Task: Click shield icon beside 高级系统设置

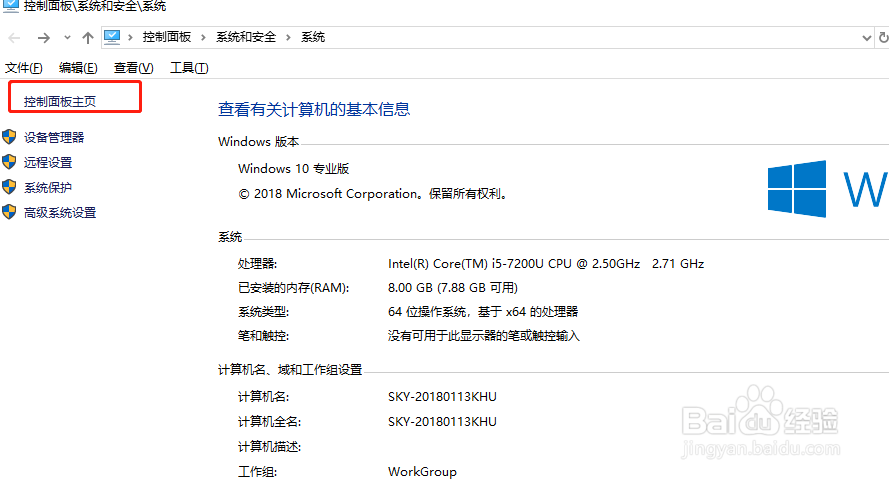Action: click(x=9, y=212)
